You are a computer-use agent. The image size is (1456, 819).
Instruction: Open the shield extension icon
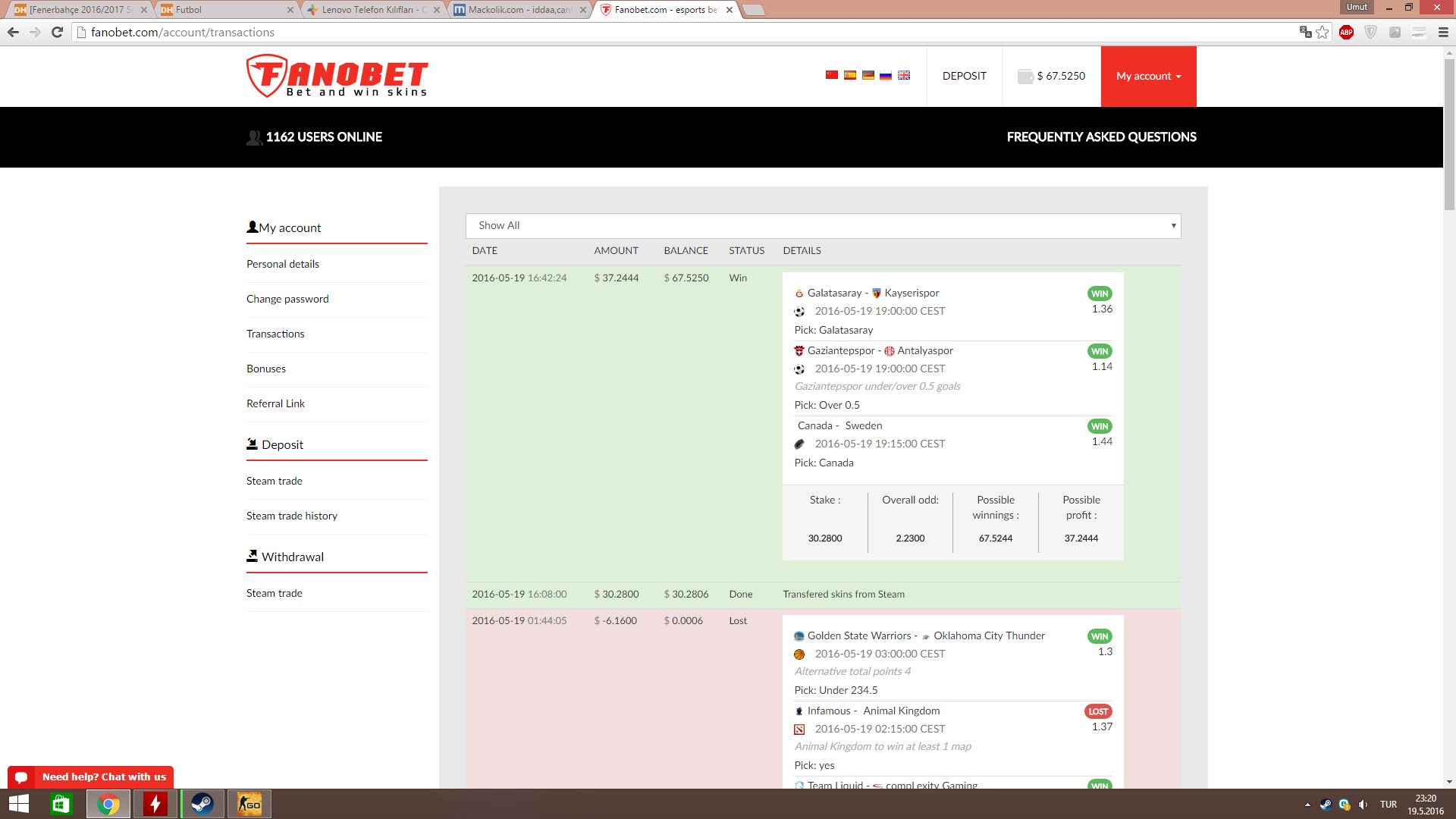click(x=1370, y=32)
